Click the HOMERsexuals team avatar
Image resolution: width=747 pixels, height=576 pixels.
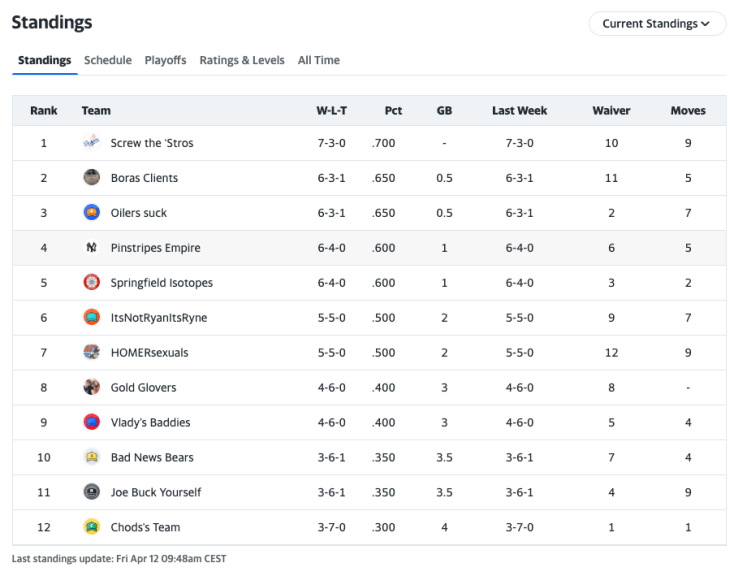pyautogui.click(x=91, y=353)
